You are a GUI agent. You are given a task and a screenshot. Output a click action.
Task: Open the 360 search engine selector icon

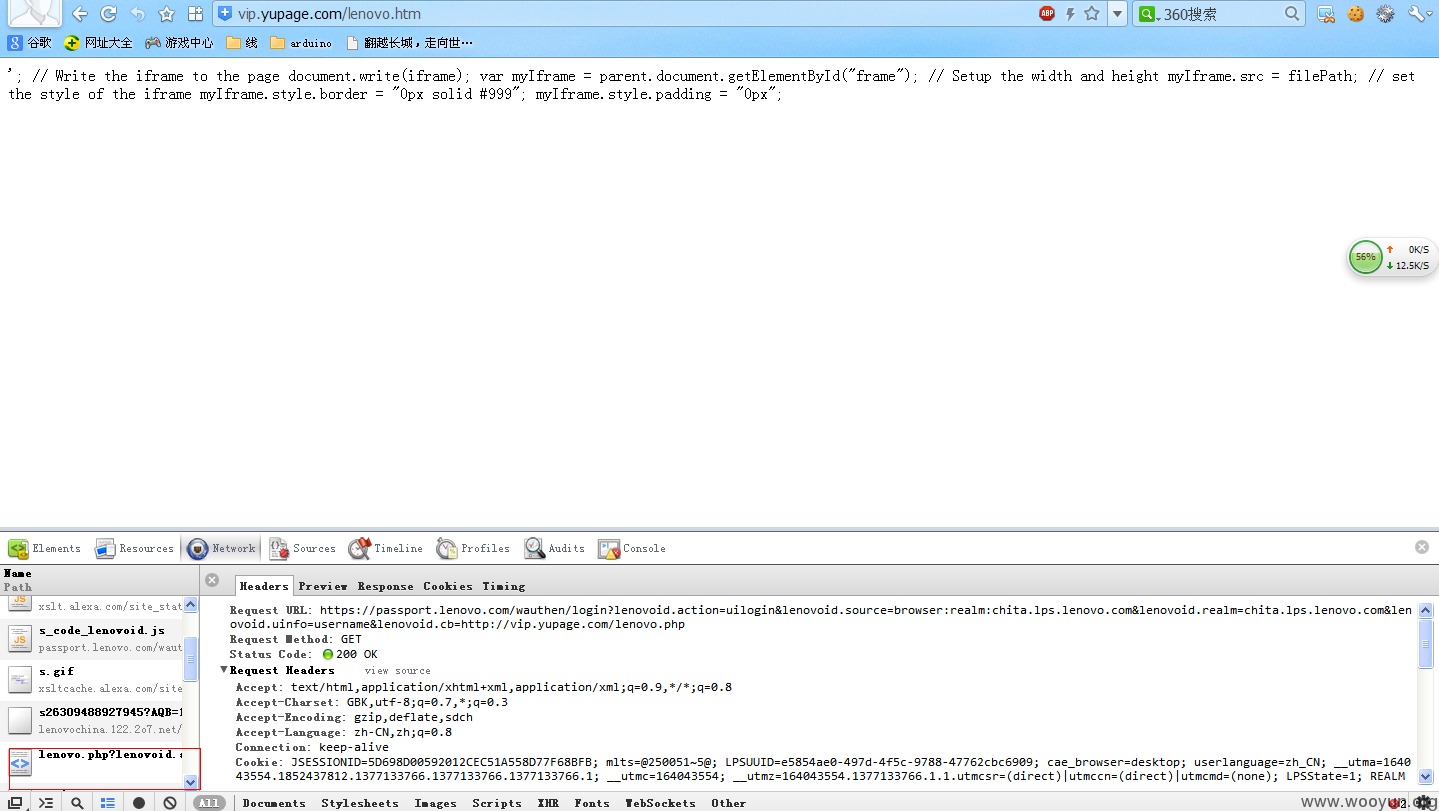coord(1148,14)
